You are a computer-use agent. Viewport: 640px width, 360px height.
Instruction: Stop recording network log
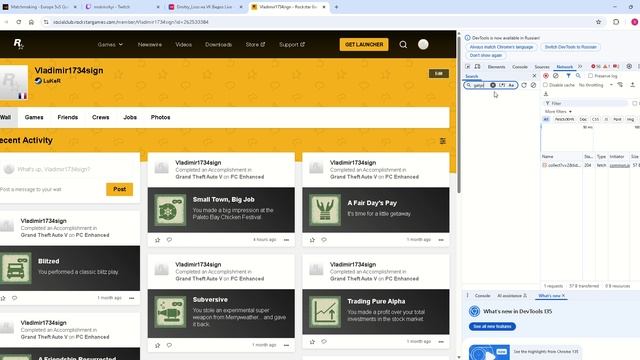[x=546, y=76]
